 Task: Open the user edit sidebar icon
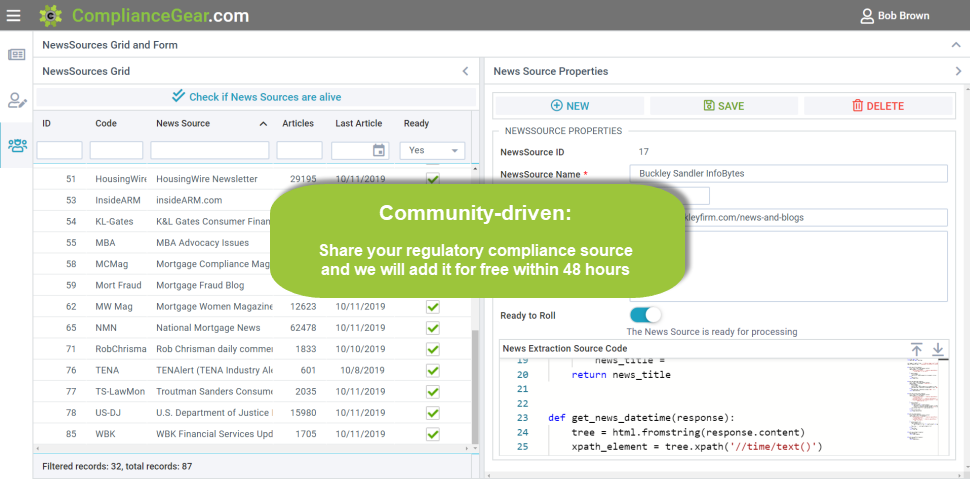pos(17,100)
